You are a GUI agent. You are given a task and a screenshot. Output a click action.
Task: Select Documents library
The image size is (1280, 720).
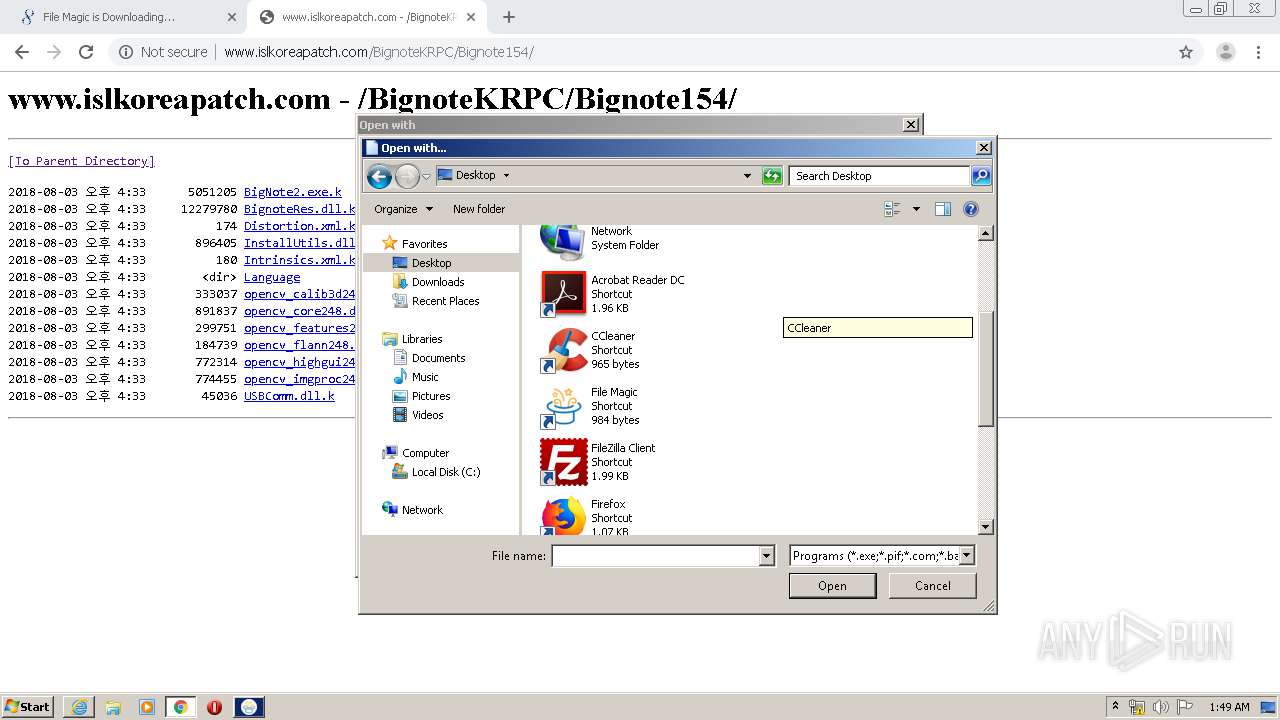[x=438, y=358]
